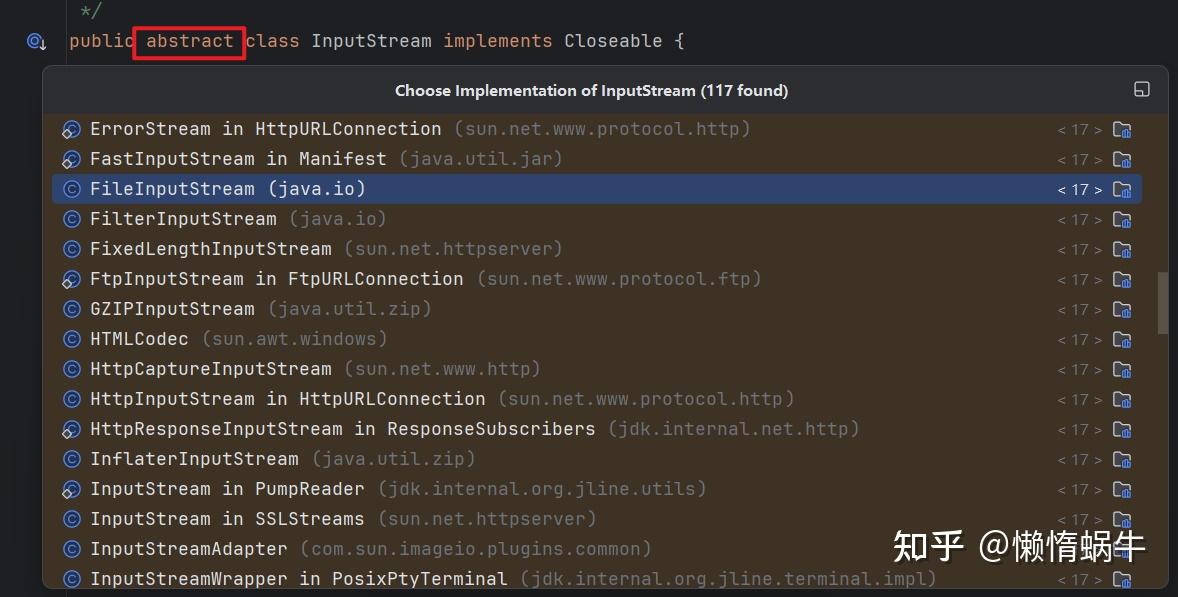Click the class icon next to GZIPInputStream
1178x597 pixels.
(x=71, y=309)
